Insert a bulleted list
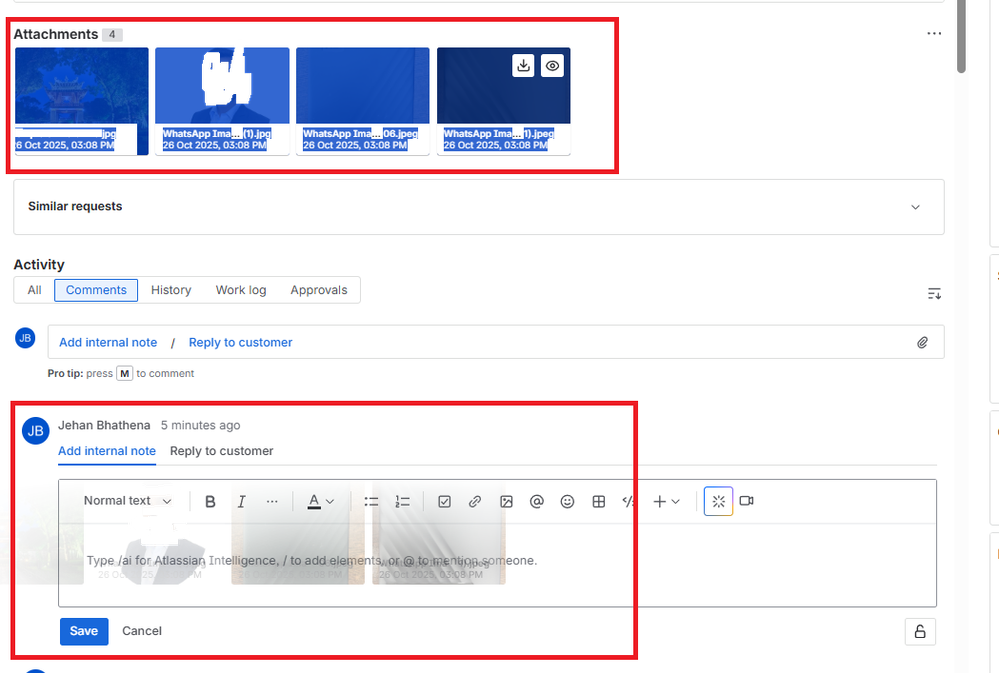Screen dimensions: 999x673 (371, 502)
